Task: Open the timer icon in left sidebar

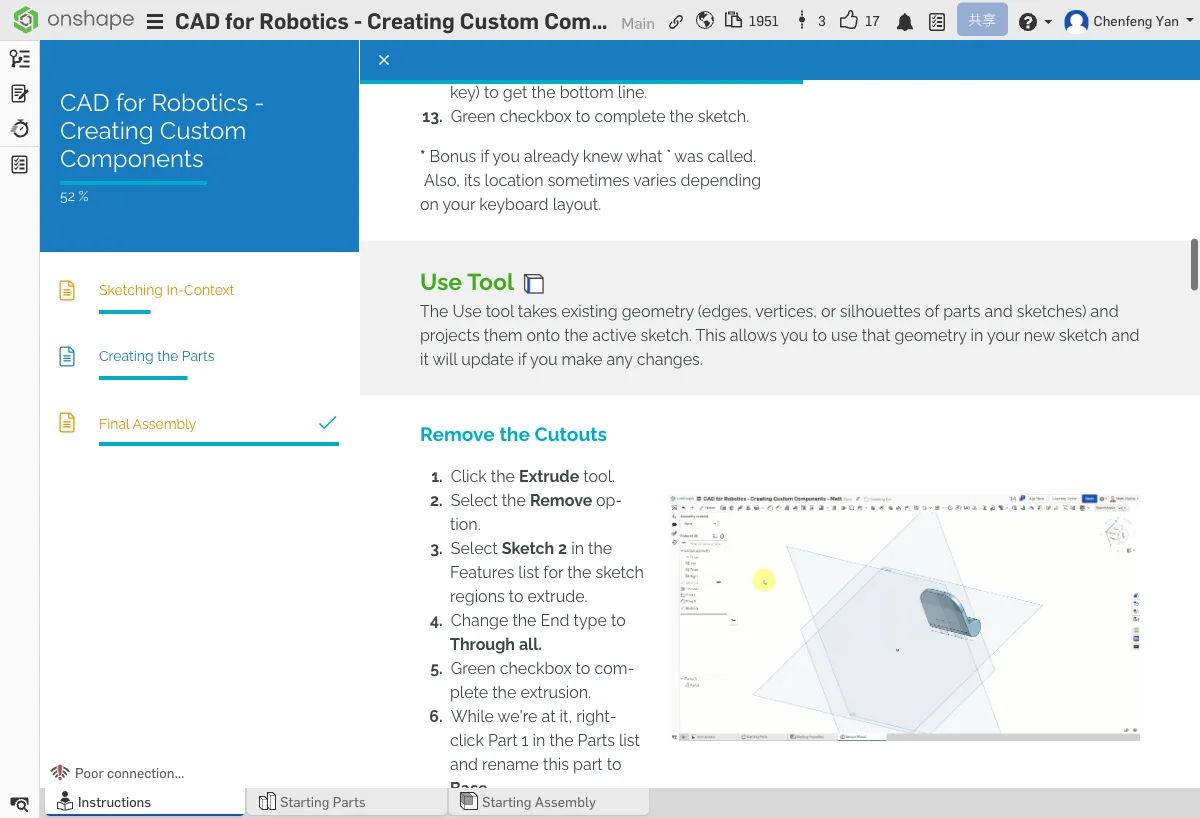Action: click(x=19, y=129)
